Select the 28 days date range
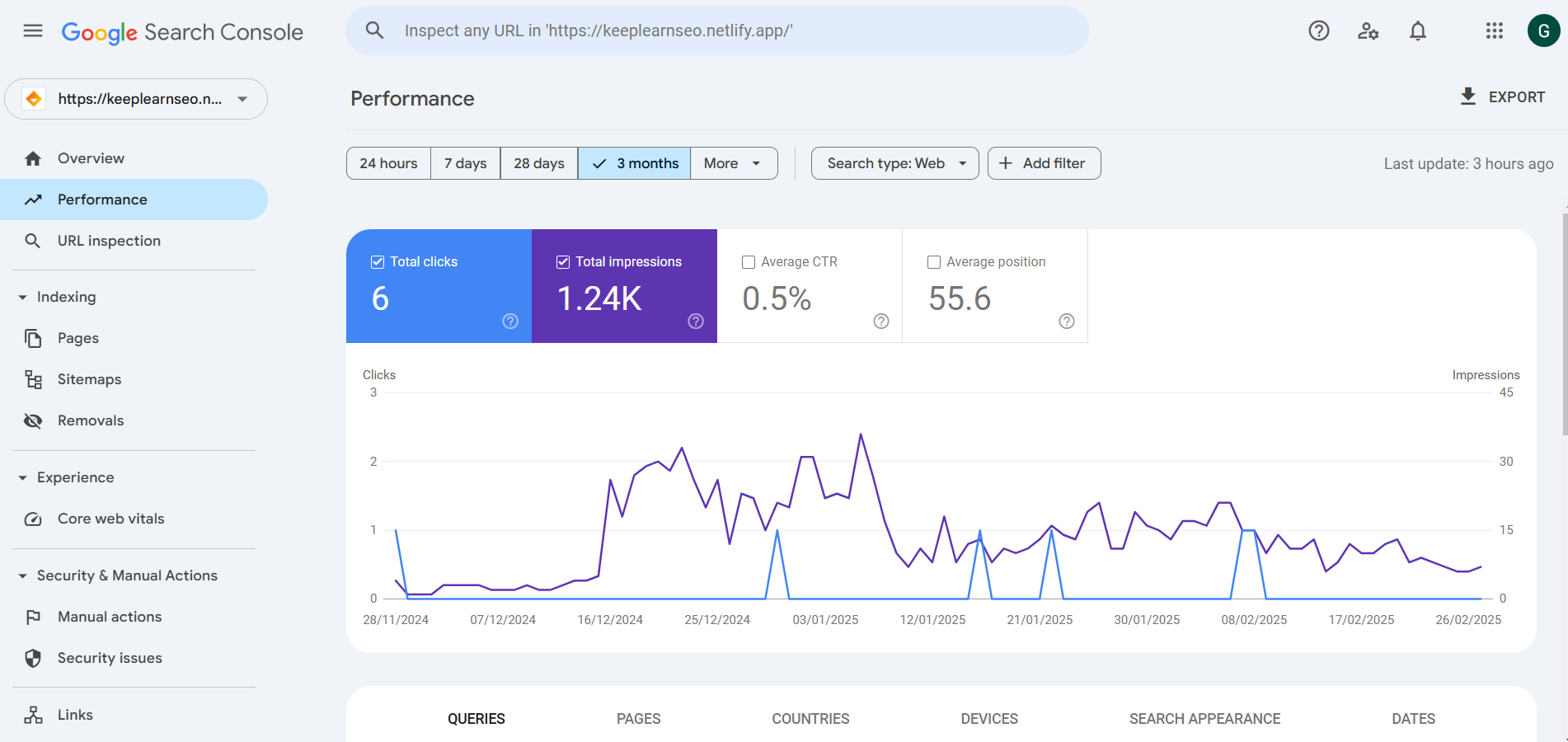This screenshot has height=742, width=1568. tap(539, 163)
